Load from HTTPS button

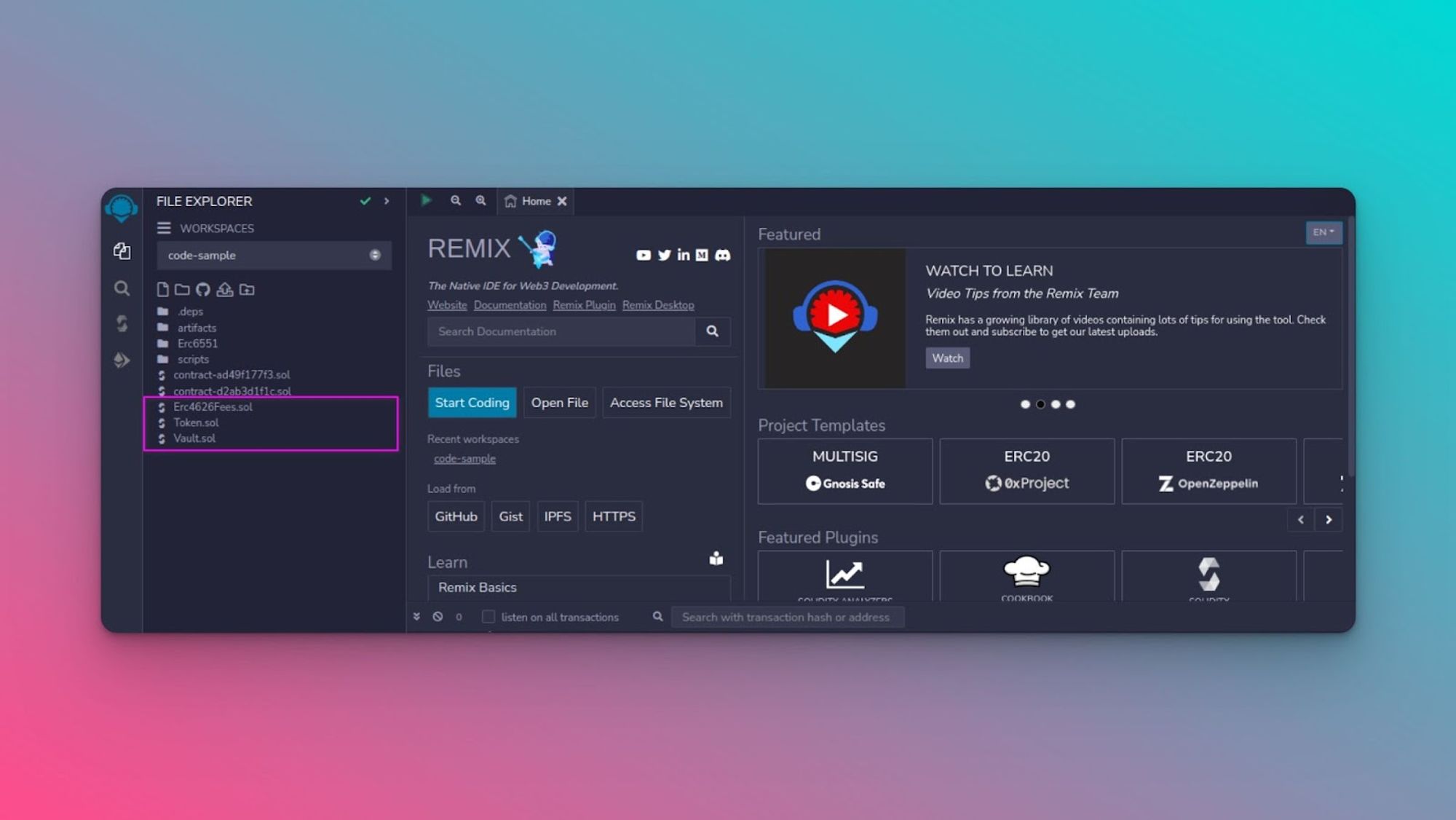614,516
